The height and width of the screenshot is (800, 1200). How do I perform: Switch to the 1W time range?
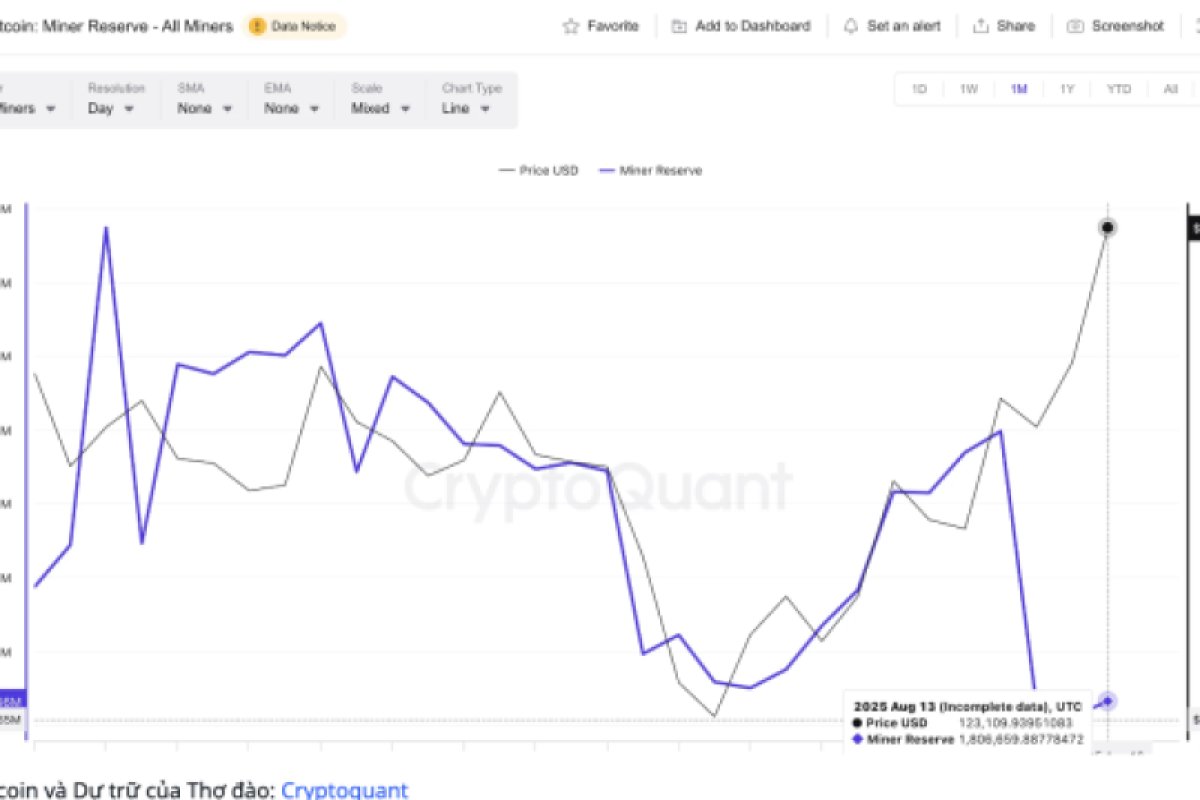968,89
